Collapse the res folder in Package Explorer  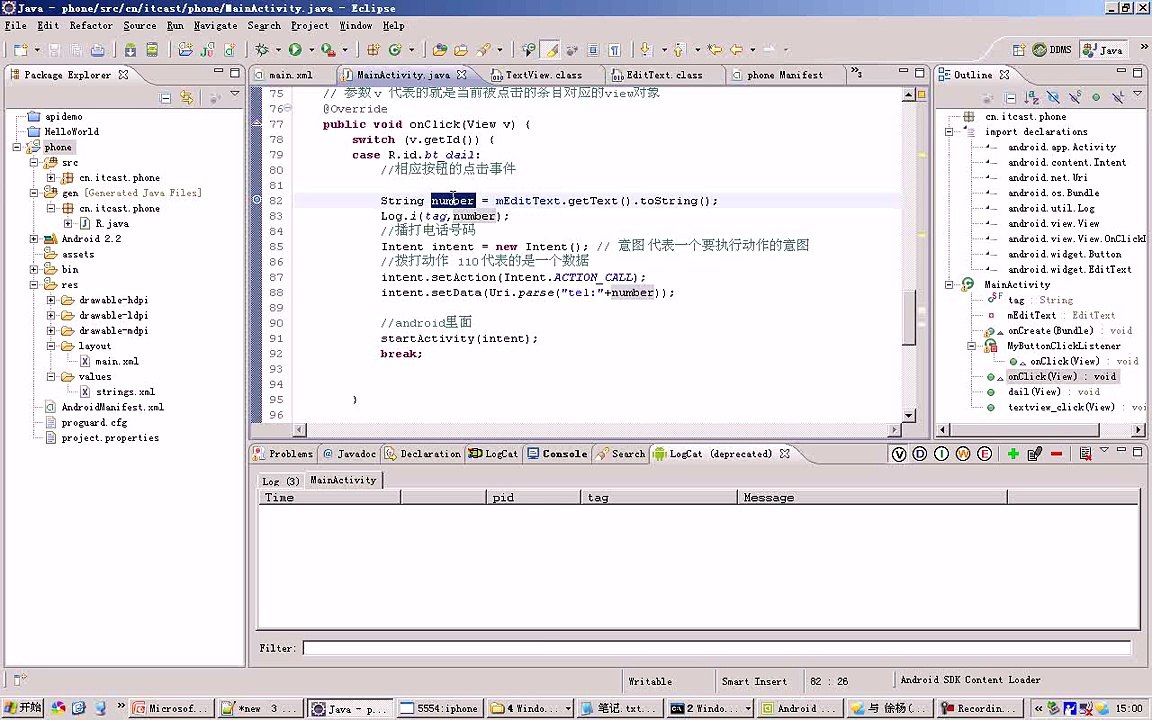click(x=35, y=285)
